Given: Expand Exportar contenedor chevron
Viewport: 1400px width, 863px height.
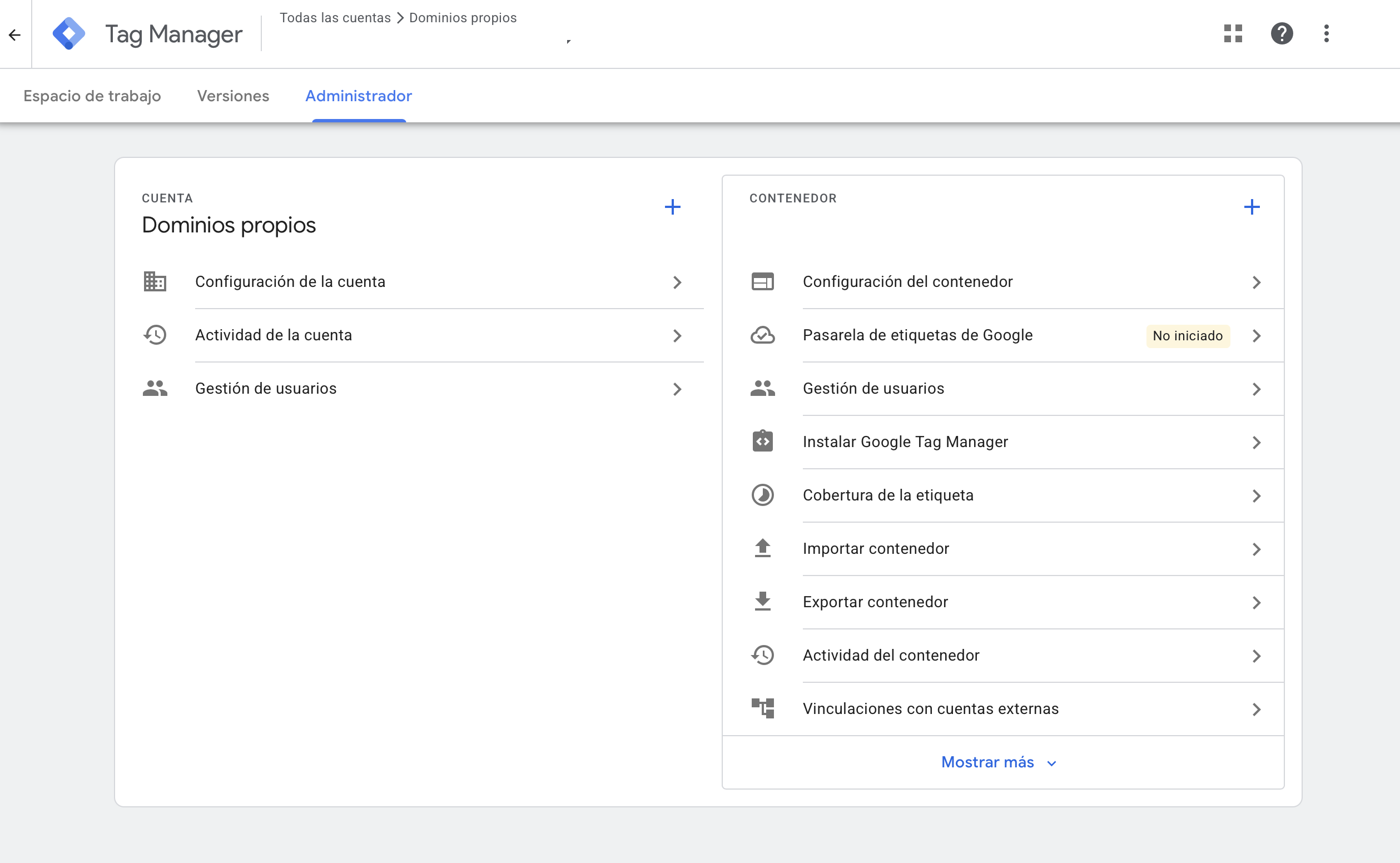Looking at the screenshot, I should 1257,603.
